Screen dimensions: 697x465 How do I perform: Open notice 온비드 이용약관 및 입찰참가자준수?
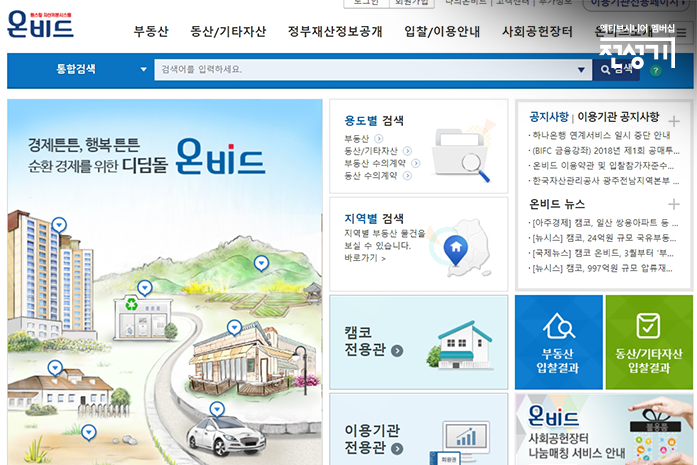[x=602, y=166]
